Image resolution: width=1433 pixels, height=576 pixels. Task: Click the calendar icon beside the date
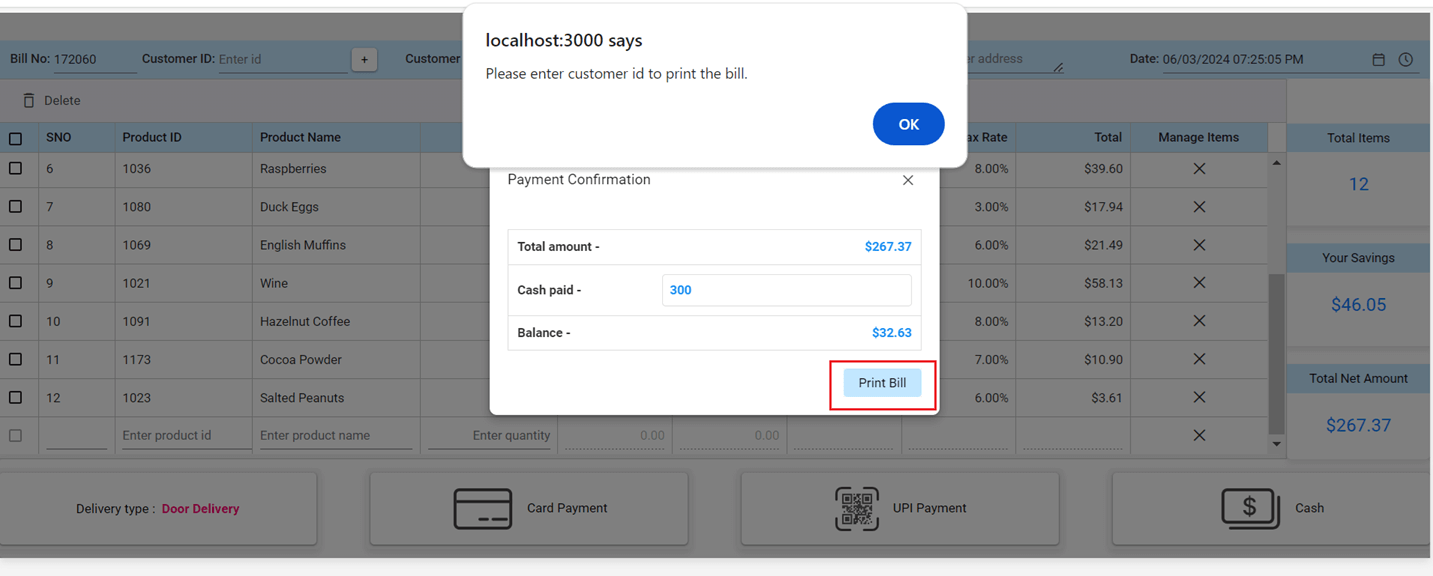coord(1378,60)
